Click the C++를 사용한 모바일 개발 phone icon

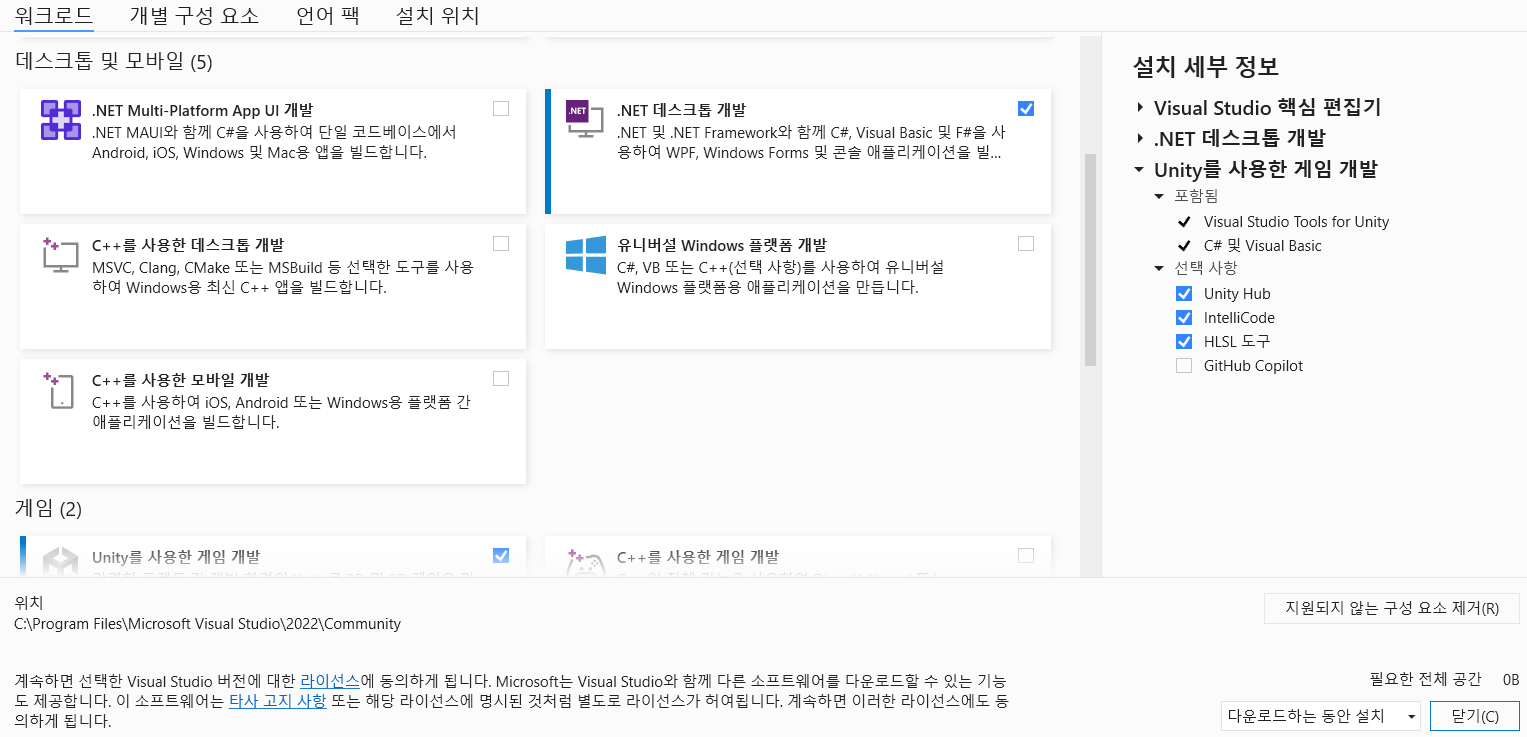[61, 390]
